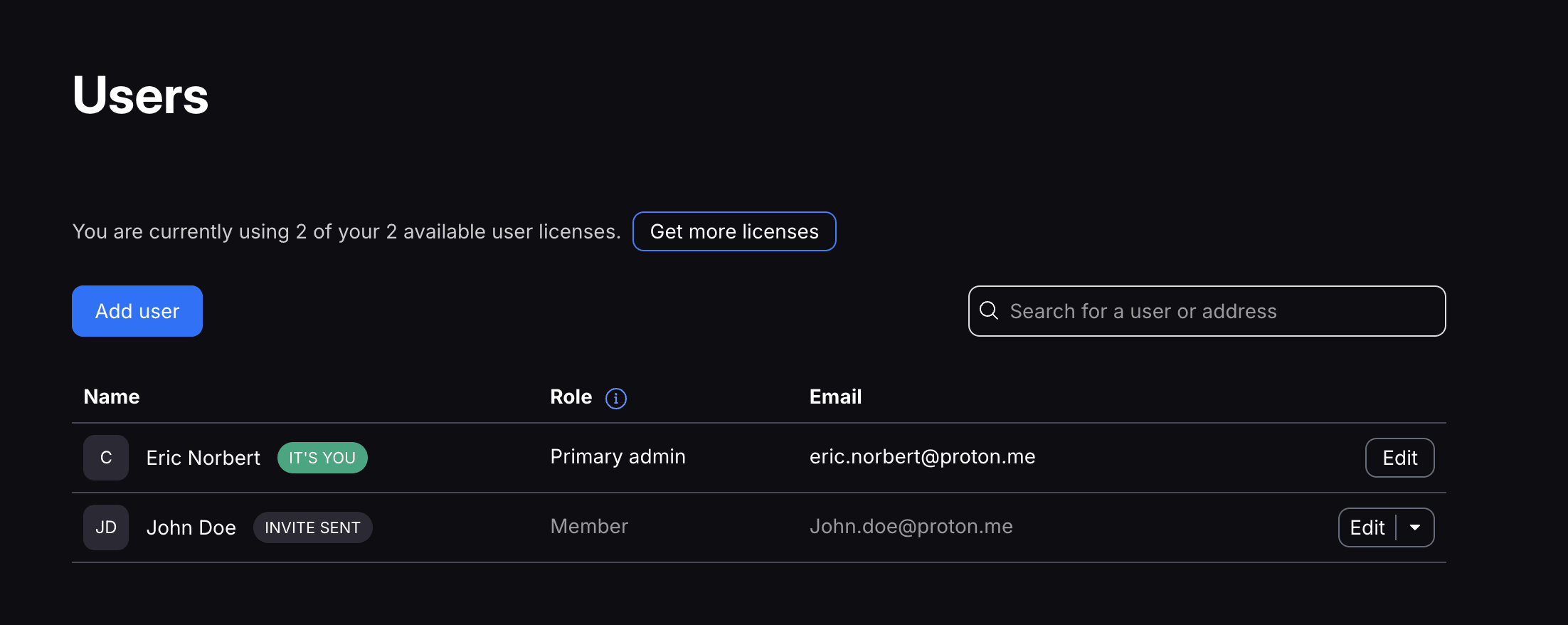Viewport: 1568px width, 625px height.
Task: Click the IT'S YOU badge
Action: (322, 458)
